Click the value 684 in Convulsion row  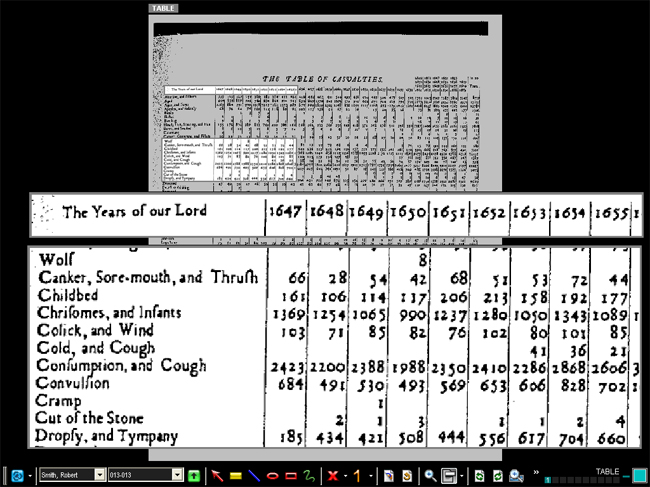(291, 384)
